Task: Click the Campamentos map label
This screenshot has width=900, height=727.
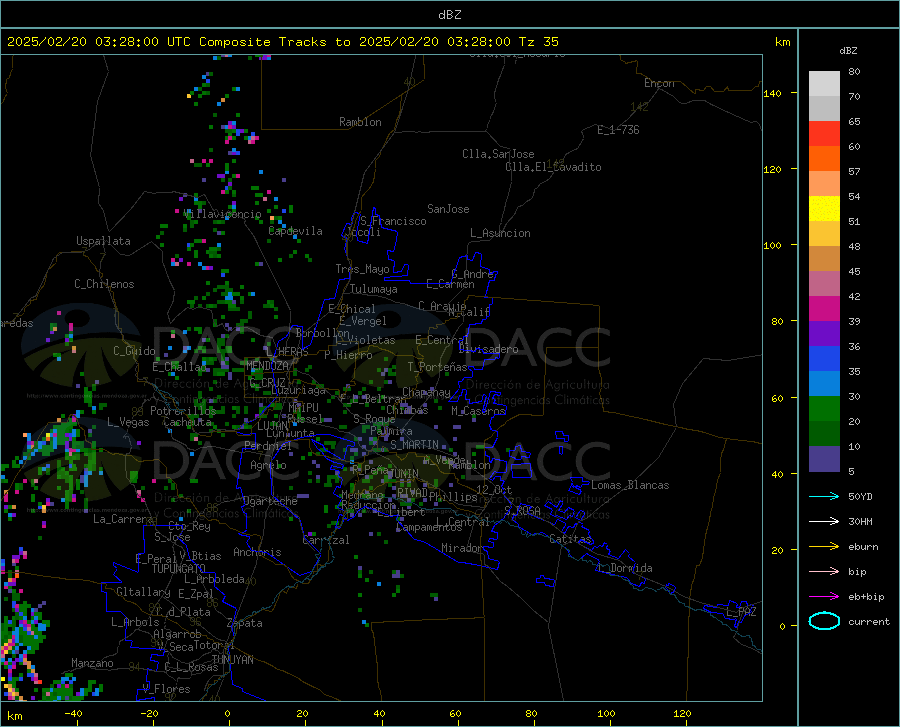Action: pyautogui.click(x=429, y=527)
